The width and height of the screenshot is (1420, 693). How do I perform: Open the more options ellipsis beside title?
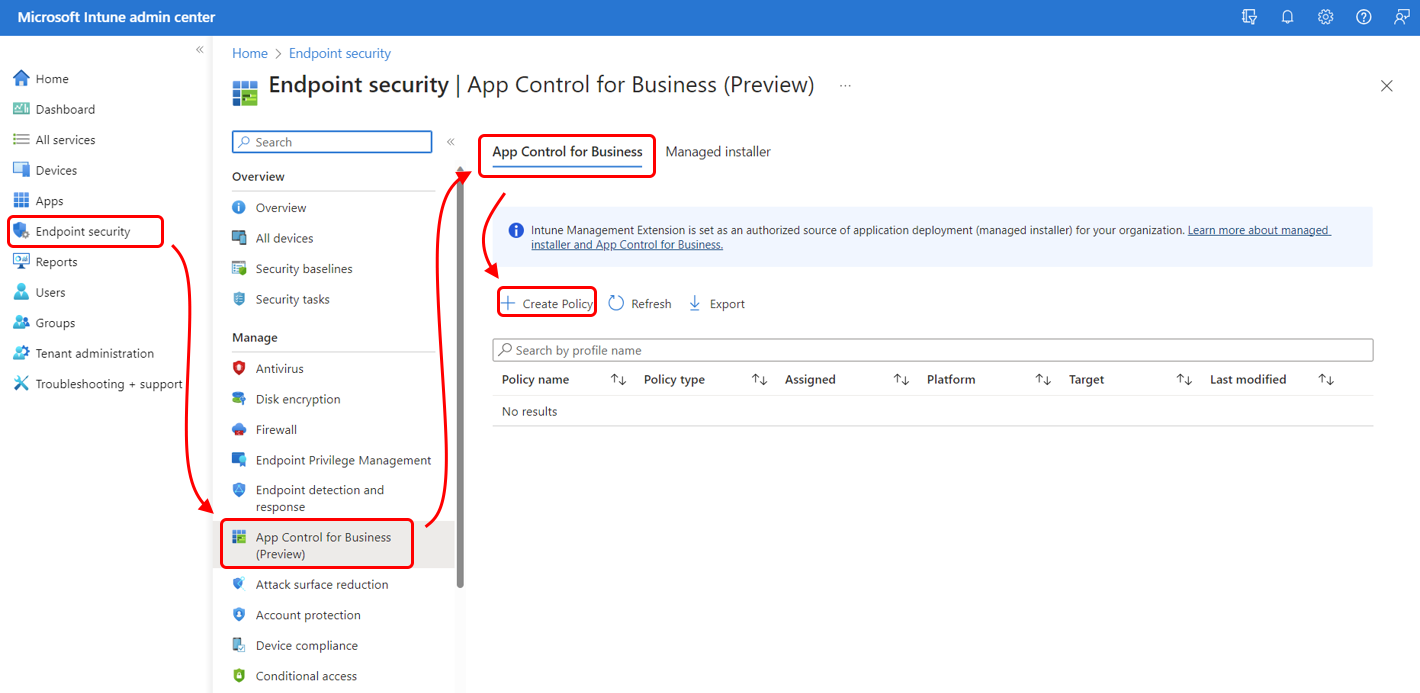point(845,86)
